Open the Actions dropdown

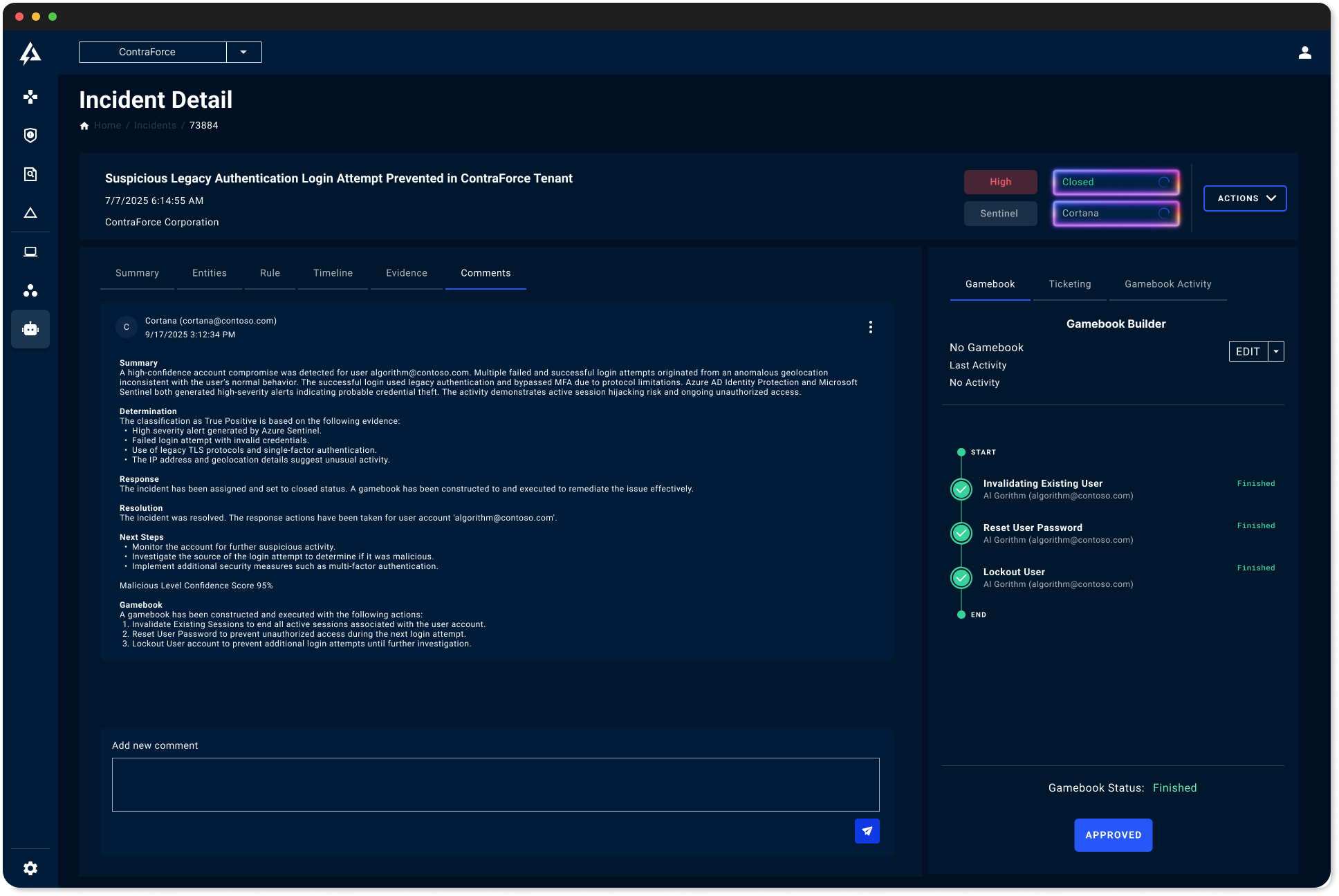click(x=1244, y=198)
